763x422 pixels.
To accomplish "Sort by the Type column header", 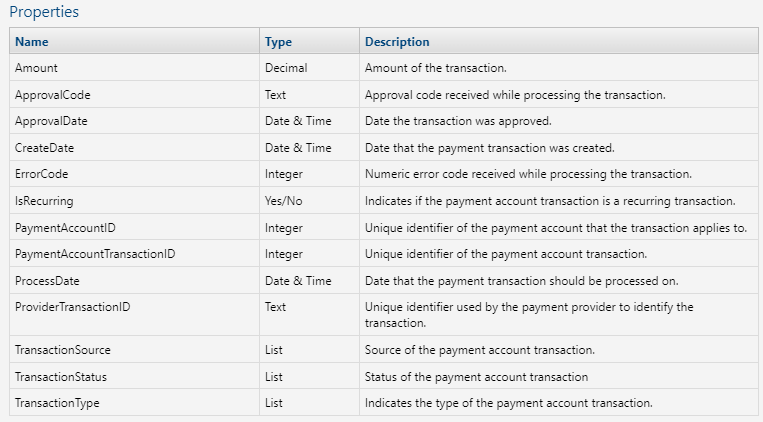I will click(278, 42).
